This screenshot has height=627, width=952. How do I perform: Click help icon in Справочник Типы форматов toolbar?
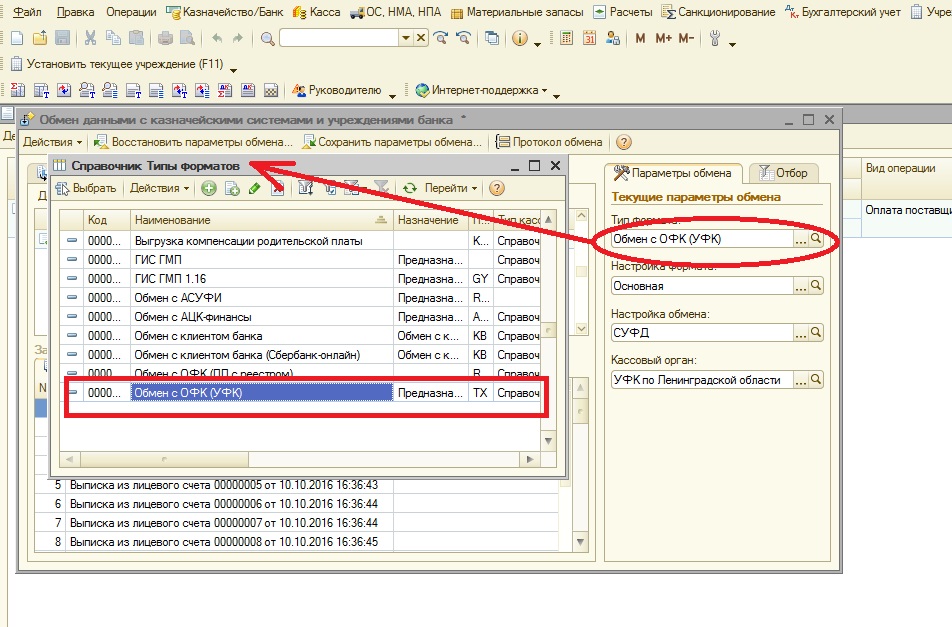point(497,188)
